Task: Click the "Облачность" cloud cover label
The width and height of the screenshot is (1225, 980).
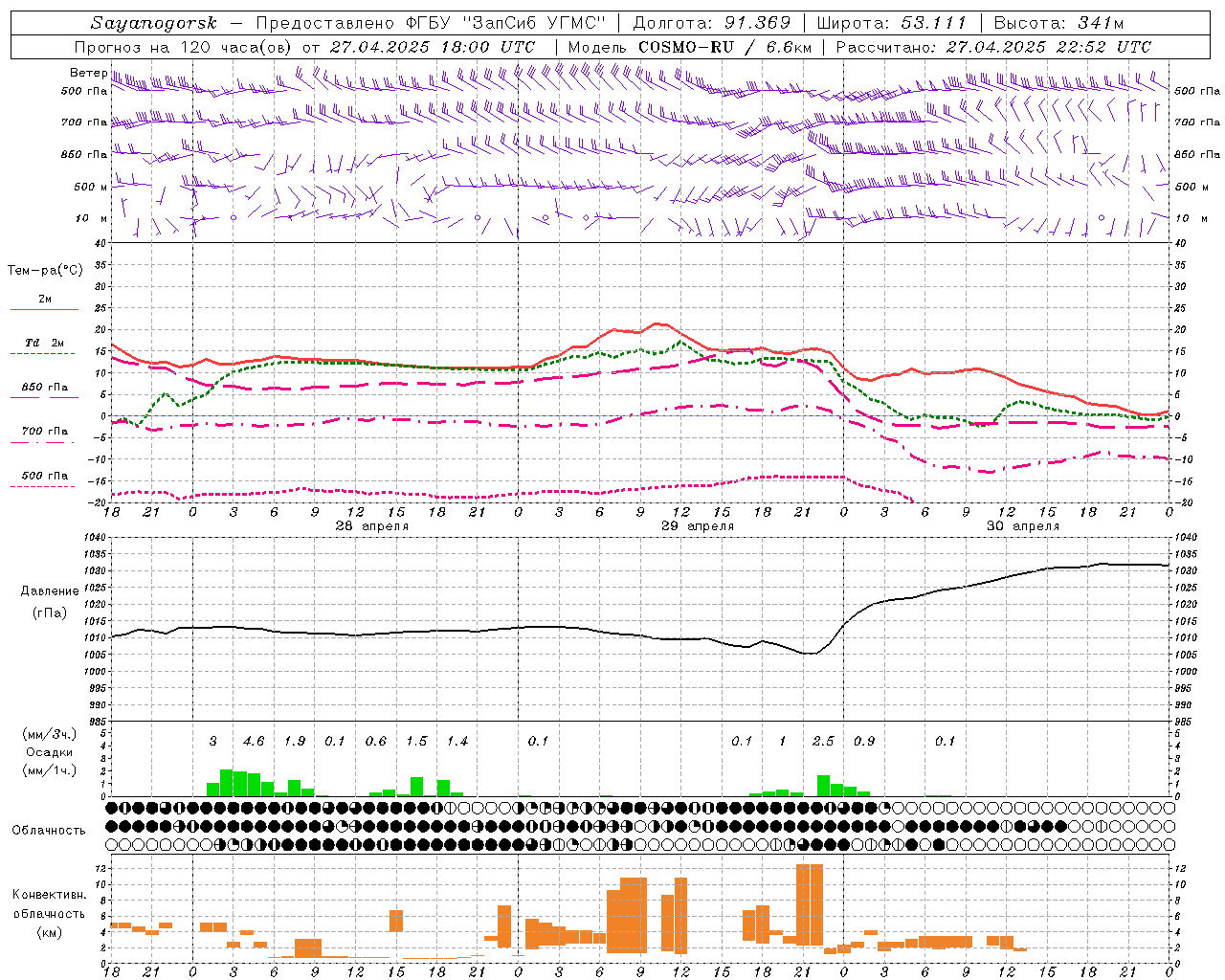Action: tap(49, 830)
